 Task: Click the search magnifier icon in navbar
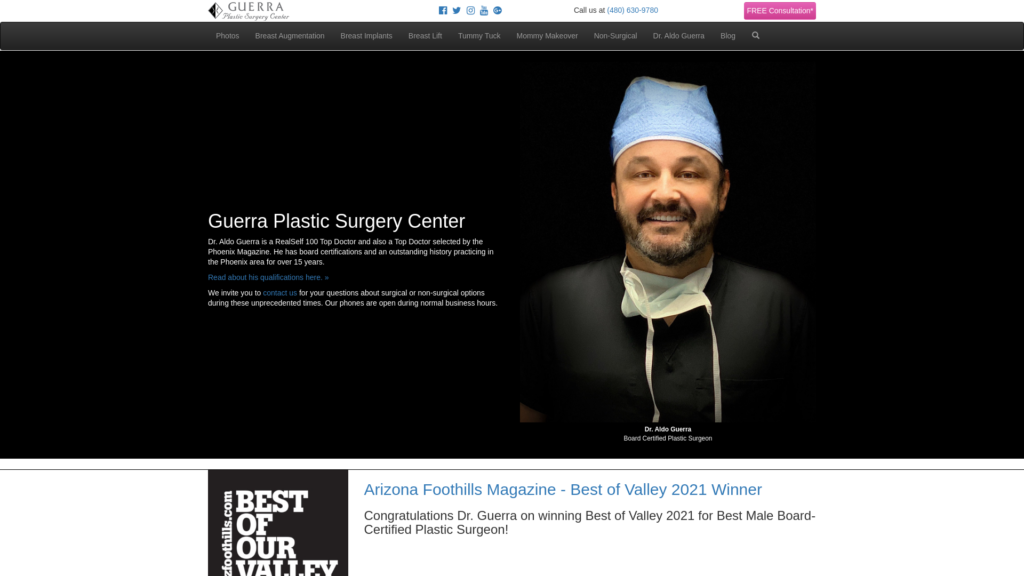pos(756,36)
